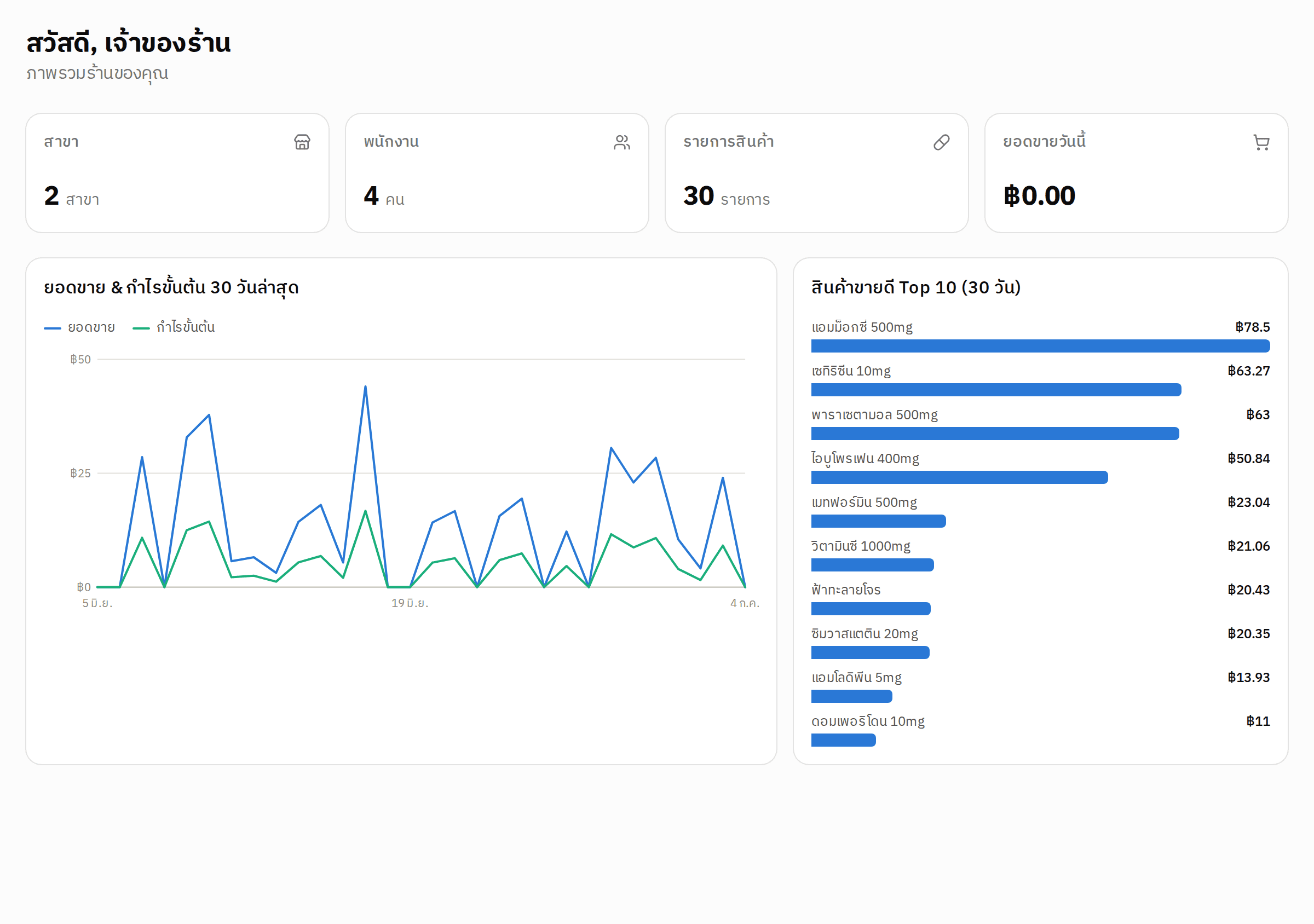Click the 19 มิ.ย. axis date marker
This screenshot has height=924, width=1314.
[410, 603]
